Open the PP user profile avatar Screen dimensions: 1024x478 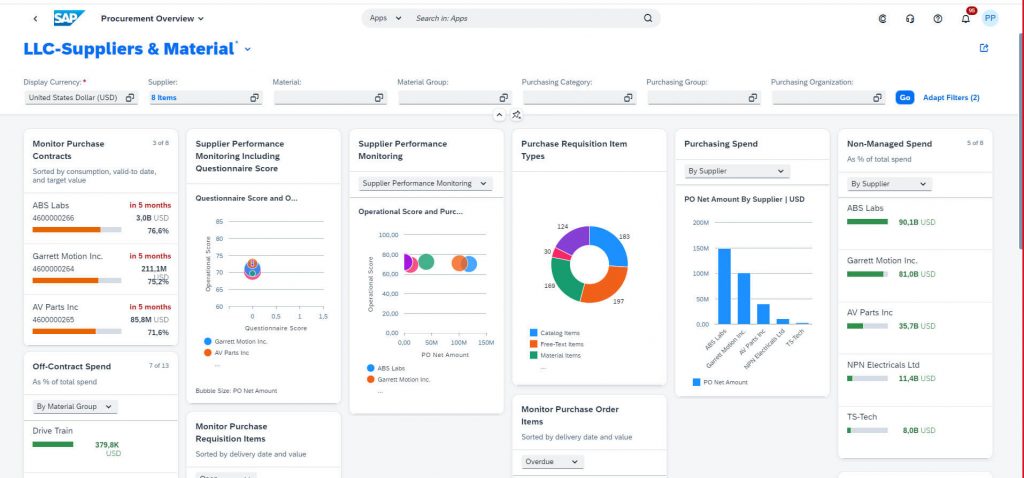(x=990, y=18)
